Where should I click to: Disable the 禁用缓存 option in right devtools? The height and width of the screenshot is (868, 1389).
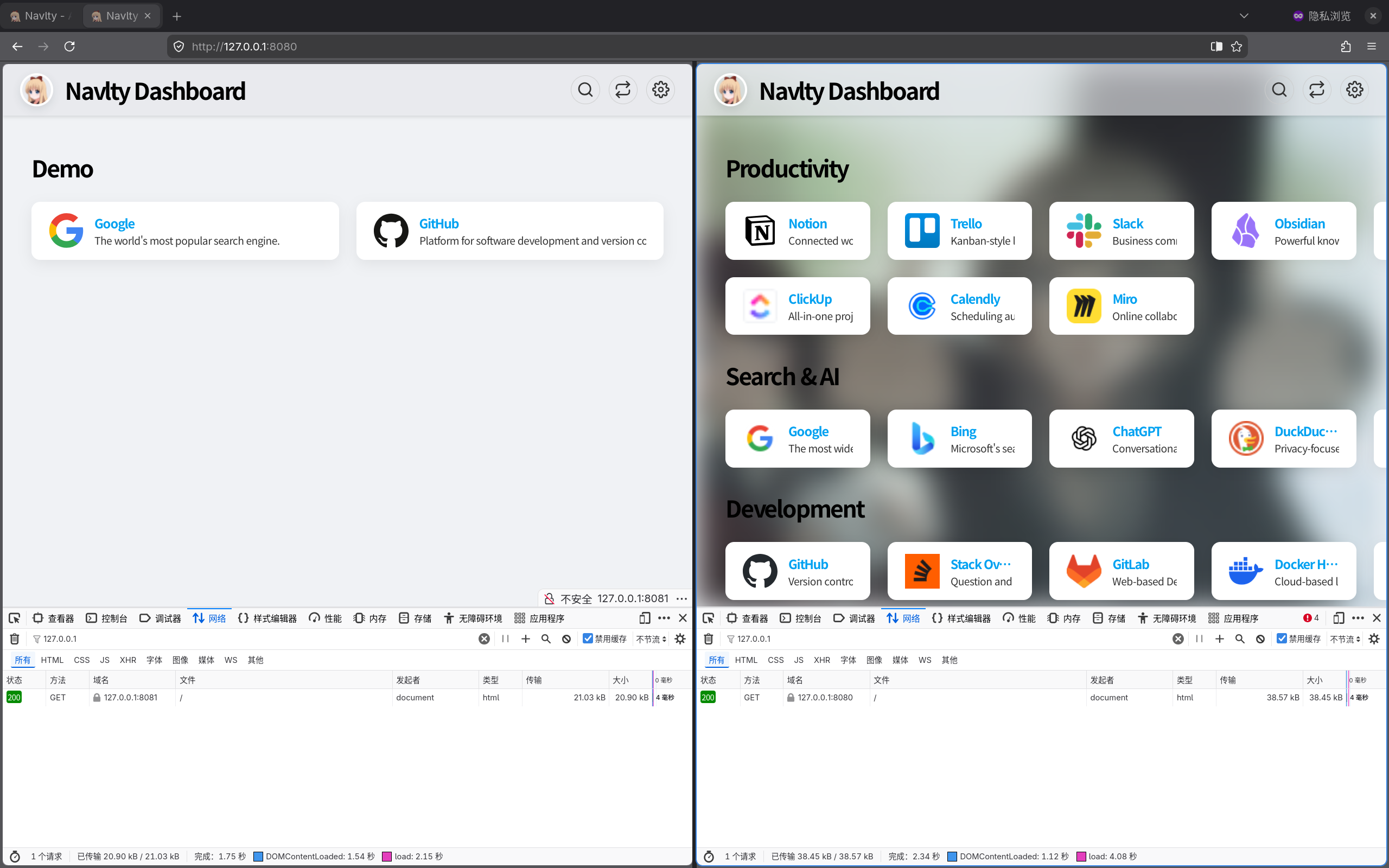tap(1282, 639)
